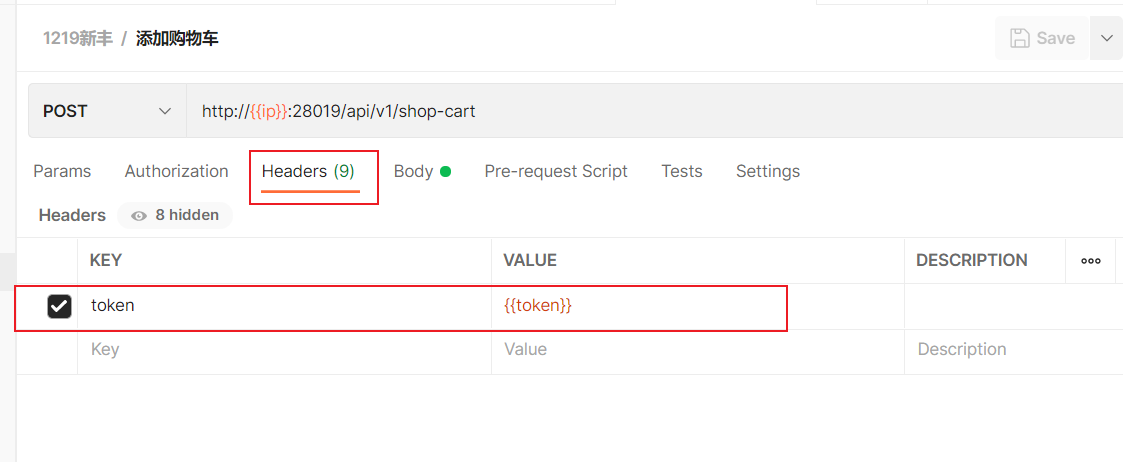Click the empty Description input cell
This screenshot has width=1123, height=462.
1010,349
